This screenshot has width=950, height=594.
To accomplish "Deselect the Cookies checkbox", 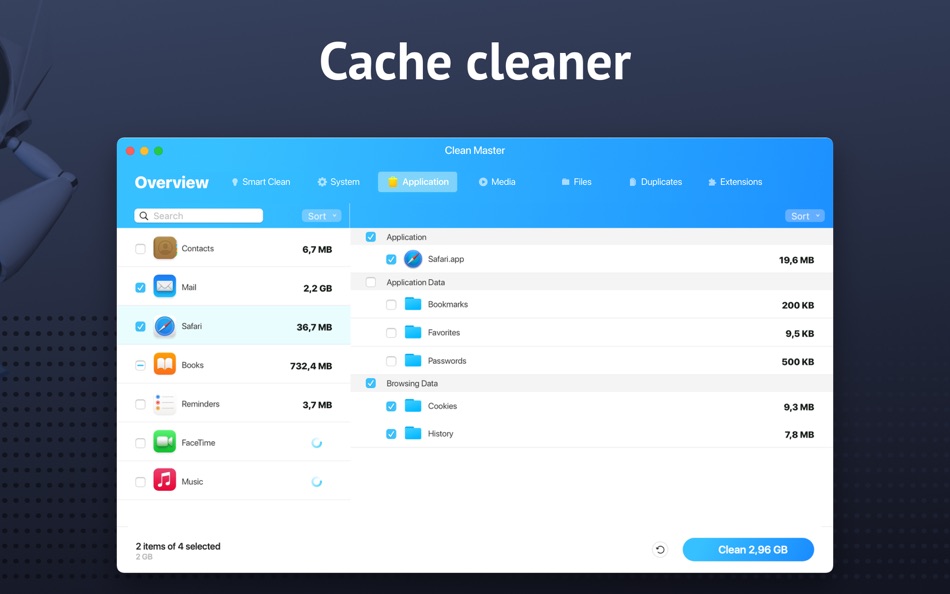I will pyautogui.click(x=391, y=406).
